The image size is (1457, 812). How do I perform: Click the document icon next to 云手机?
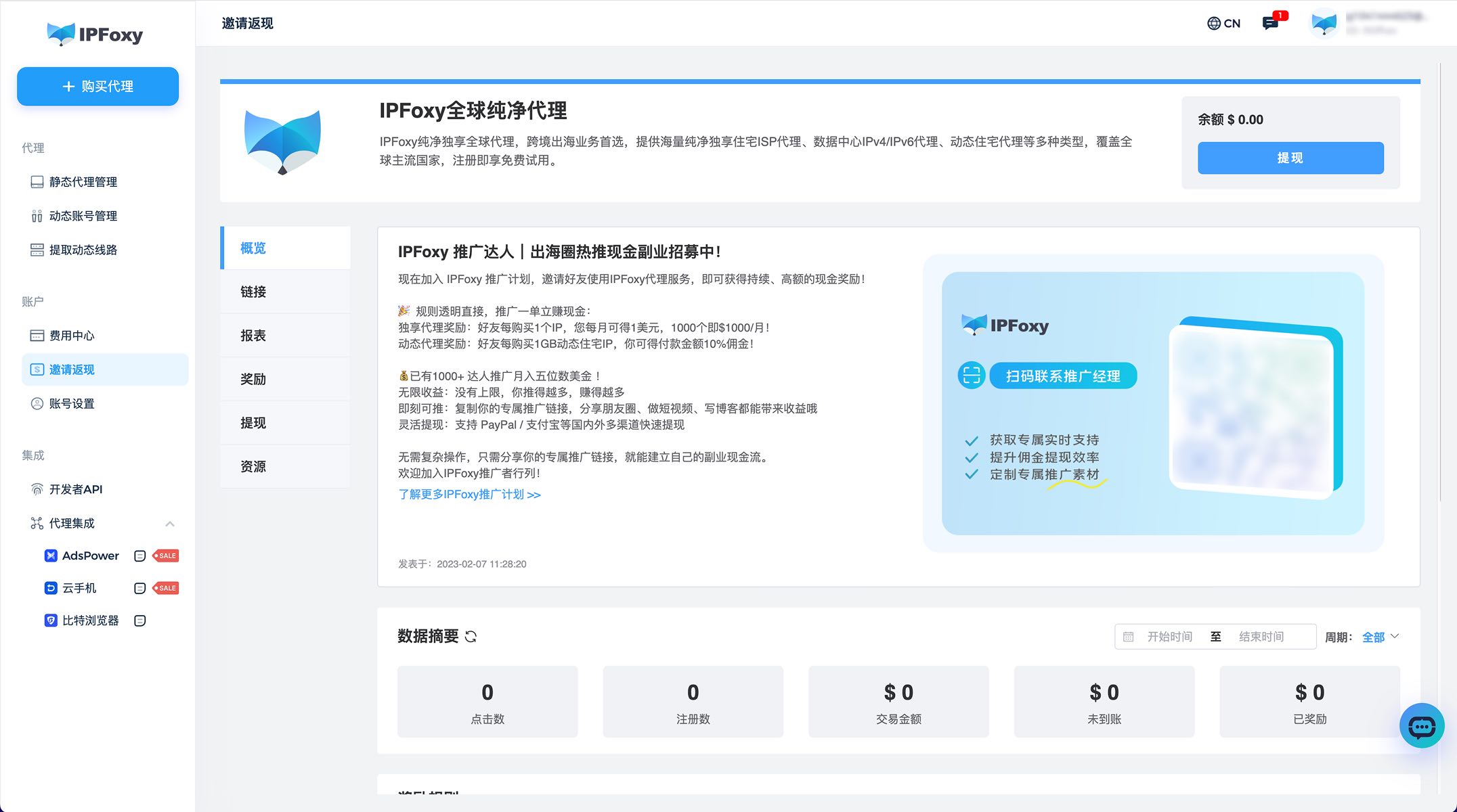(x=140, y=588)
